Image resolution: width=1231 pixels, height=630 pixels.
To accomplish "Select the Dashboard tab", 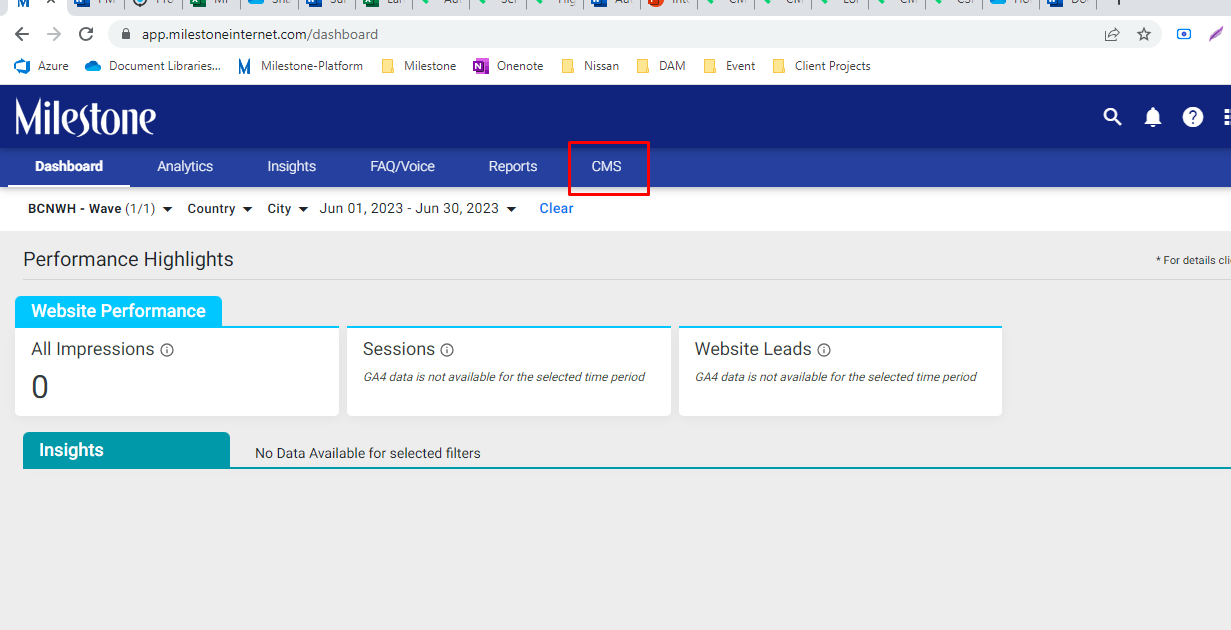I will [x=69, y=166].
